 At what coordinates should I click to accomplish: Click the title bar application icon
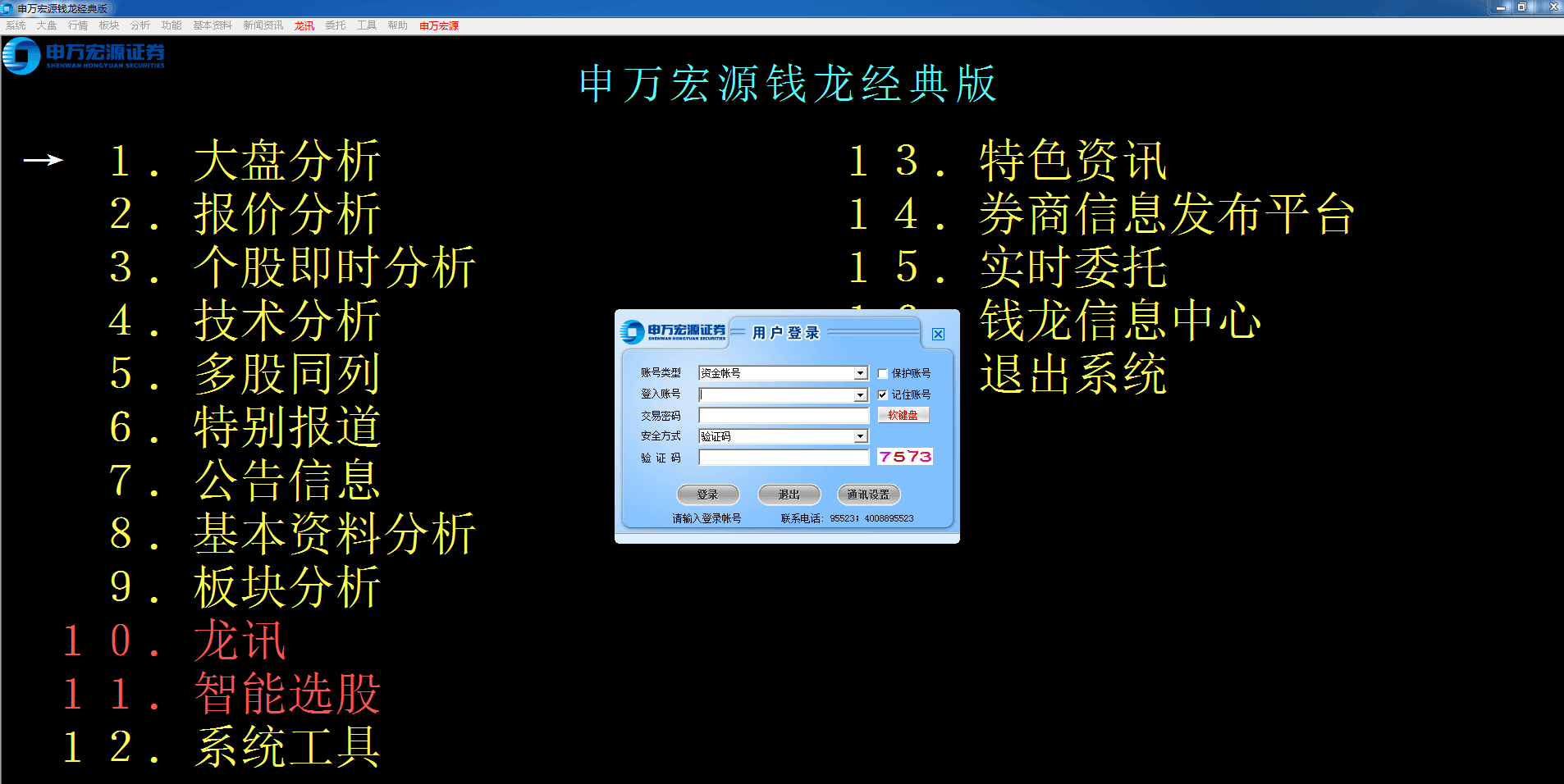tap(7, 8)
